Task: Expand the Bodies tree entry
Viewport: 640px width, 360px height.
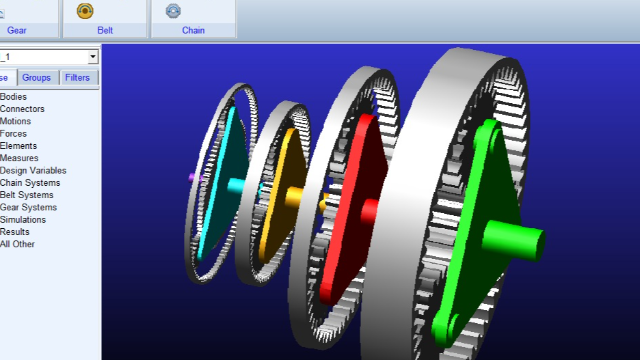Action: click(13, 97)
